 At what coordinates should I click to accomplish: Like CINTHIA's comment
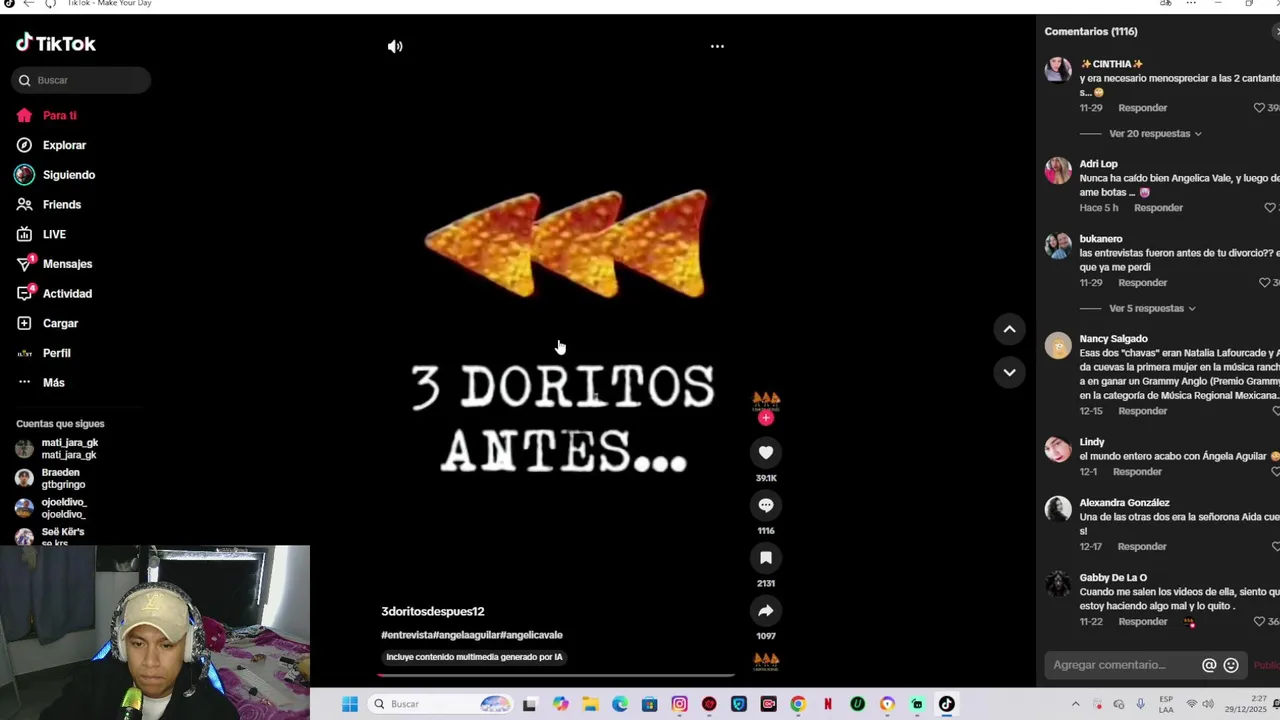coord(1260,108)
